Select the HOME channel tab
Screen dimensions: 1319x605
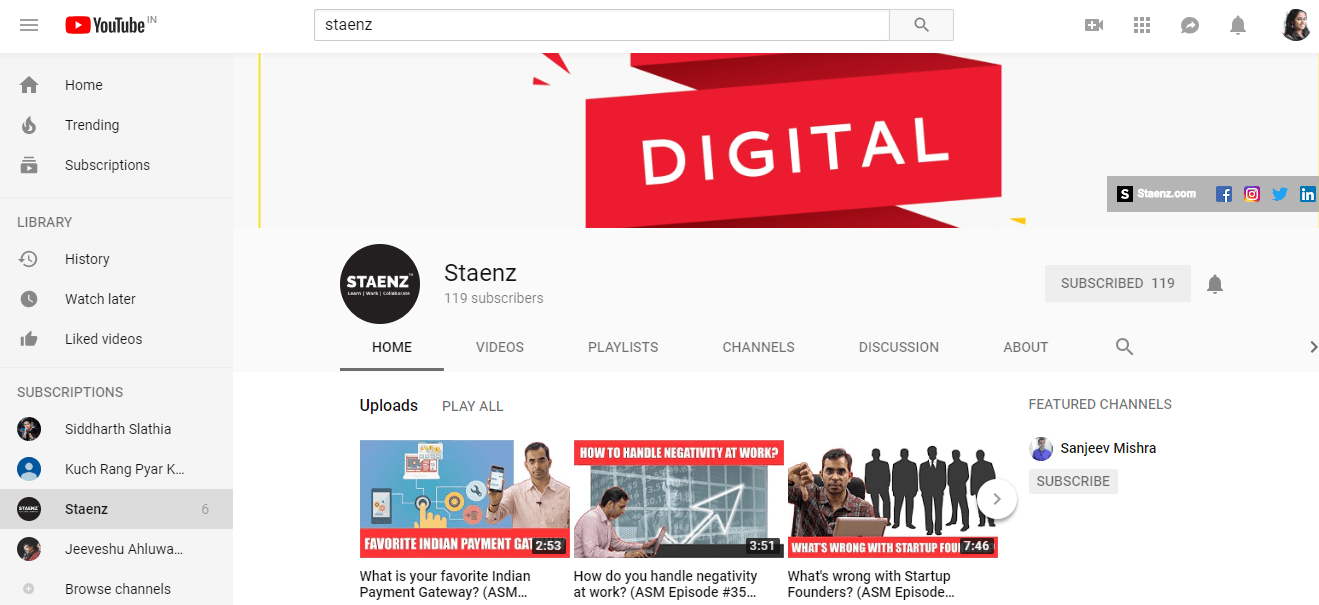click(x=392, y=347)
